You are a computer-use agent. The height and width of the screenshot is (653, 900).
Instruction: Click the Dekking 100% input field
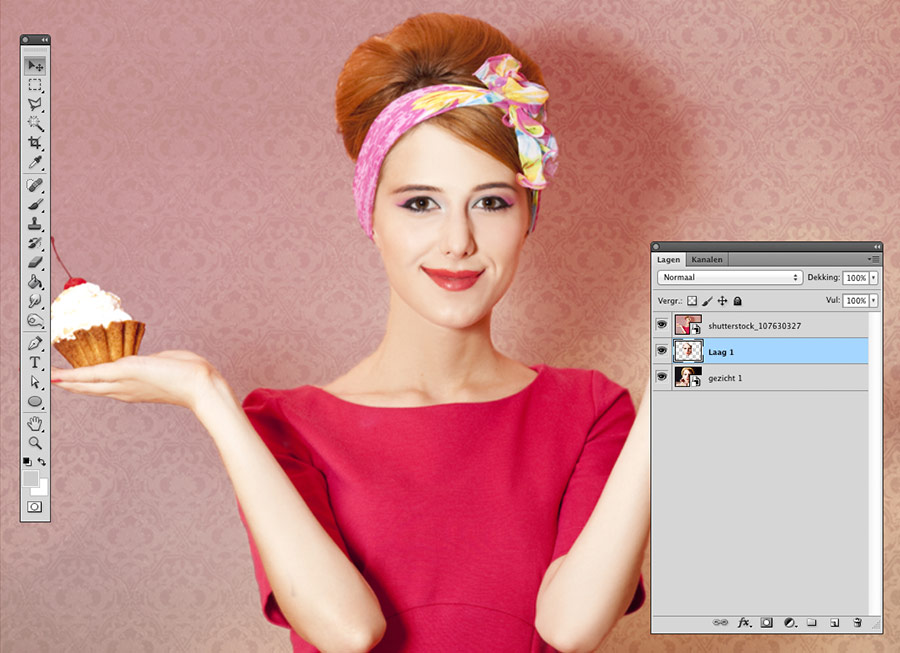856,278
